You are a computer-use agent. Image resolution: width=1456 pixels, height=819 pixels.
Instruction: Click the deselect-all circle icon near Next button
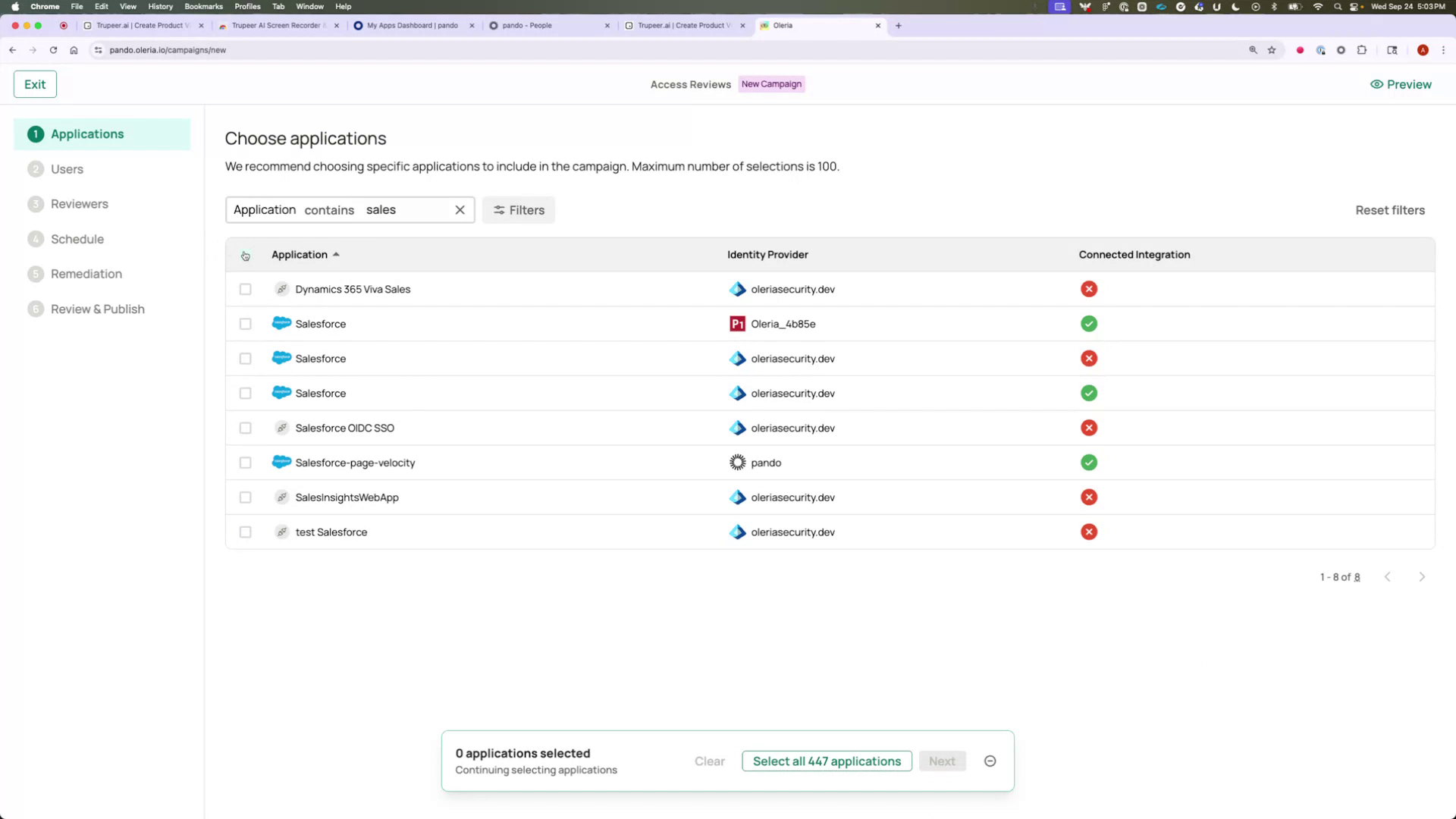990,761
